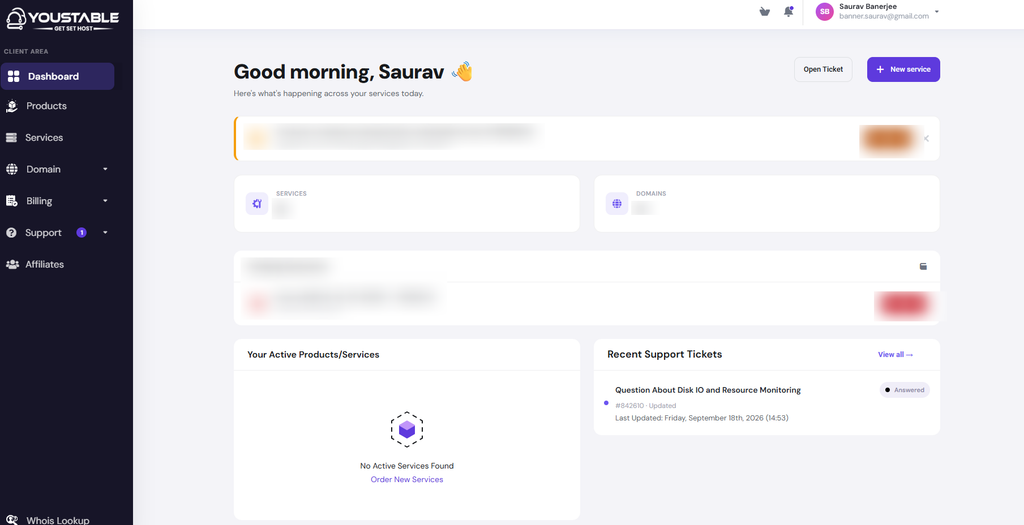Click the Services stat card icon
Screen dimensions: 1024x525
[257, 203]
